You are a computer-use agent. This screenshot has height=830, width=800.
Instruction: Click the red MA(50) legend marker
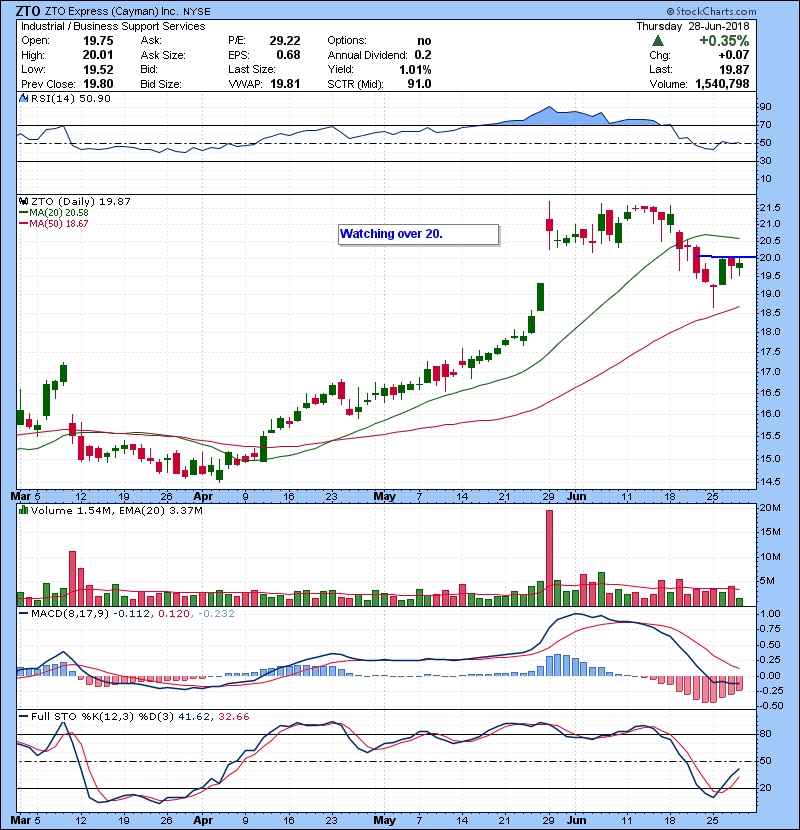24,223
